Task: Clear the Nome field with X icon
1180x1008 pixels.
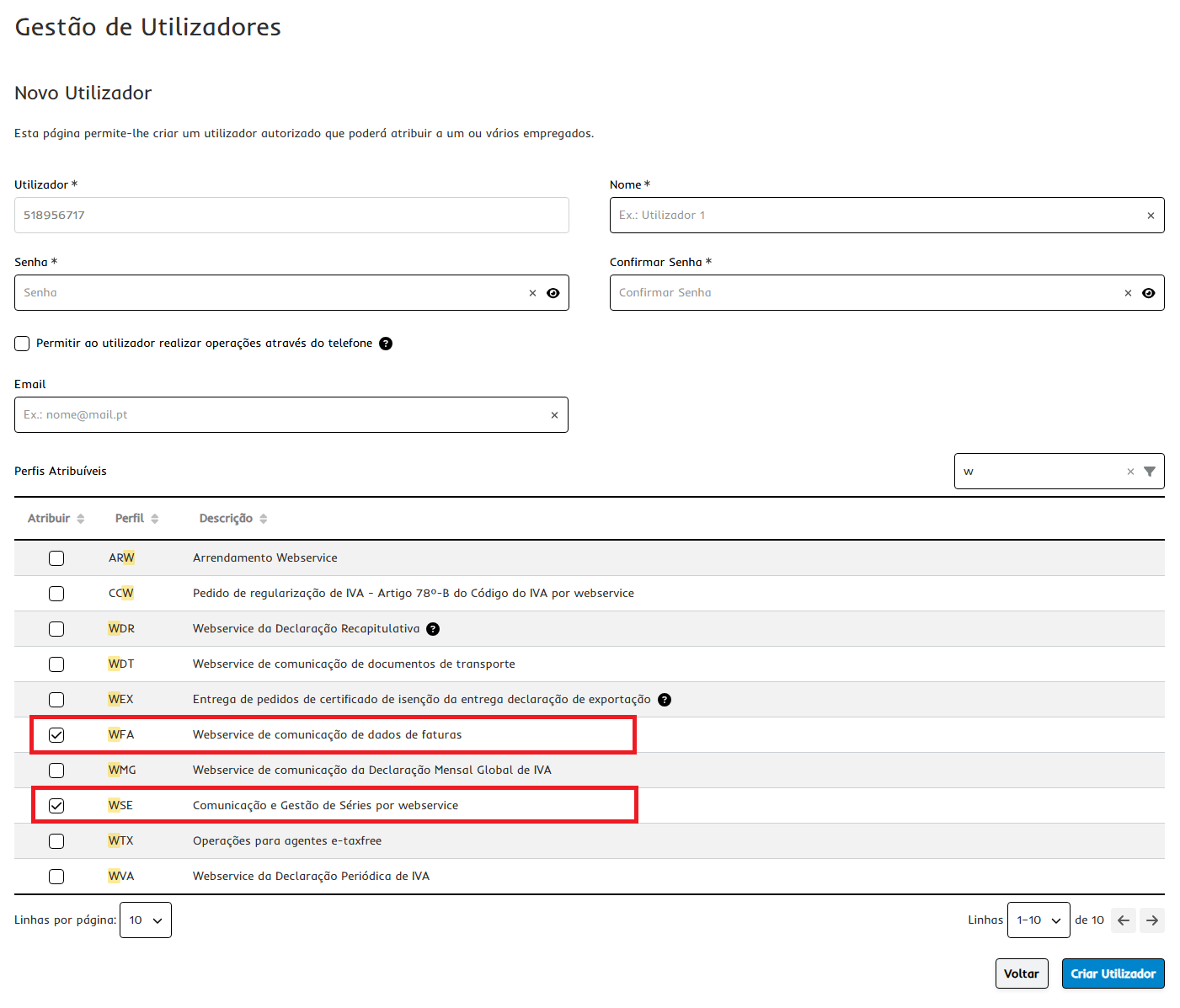Action: (x=1151, y=216)
